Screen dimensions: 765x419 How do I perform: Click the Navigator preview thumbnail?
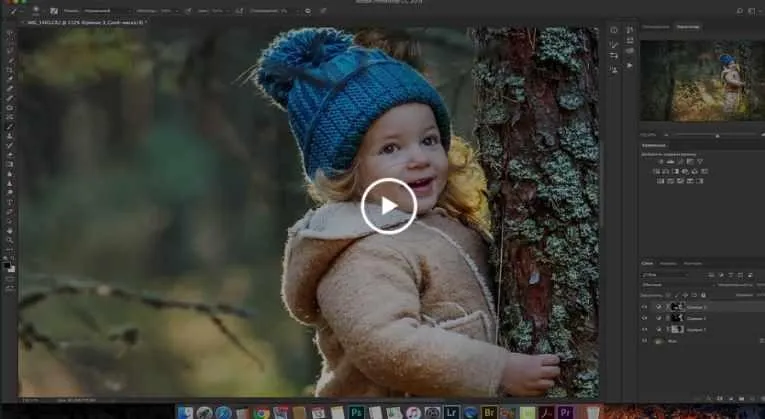coord(703,80)
